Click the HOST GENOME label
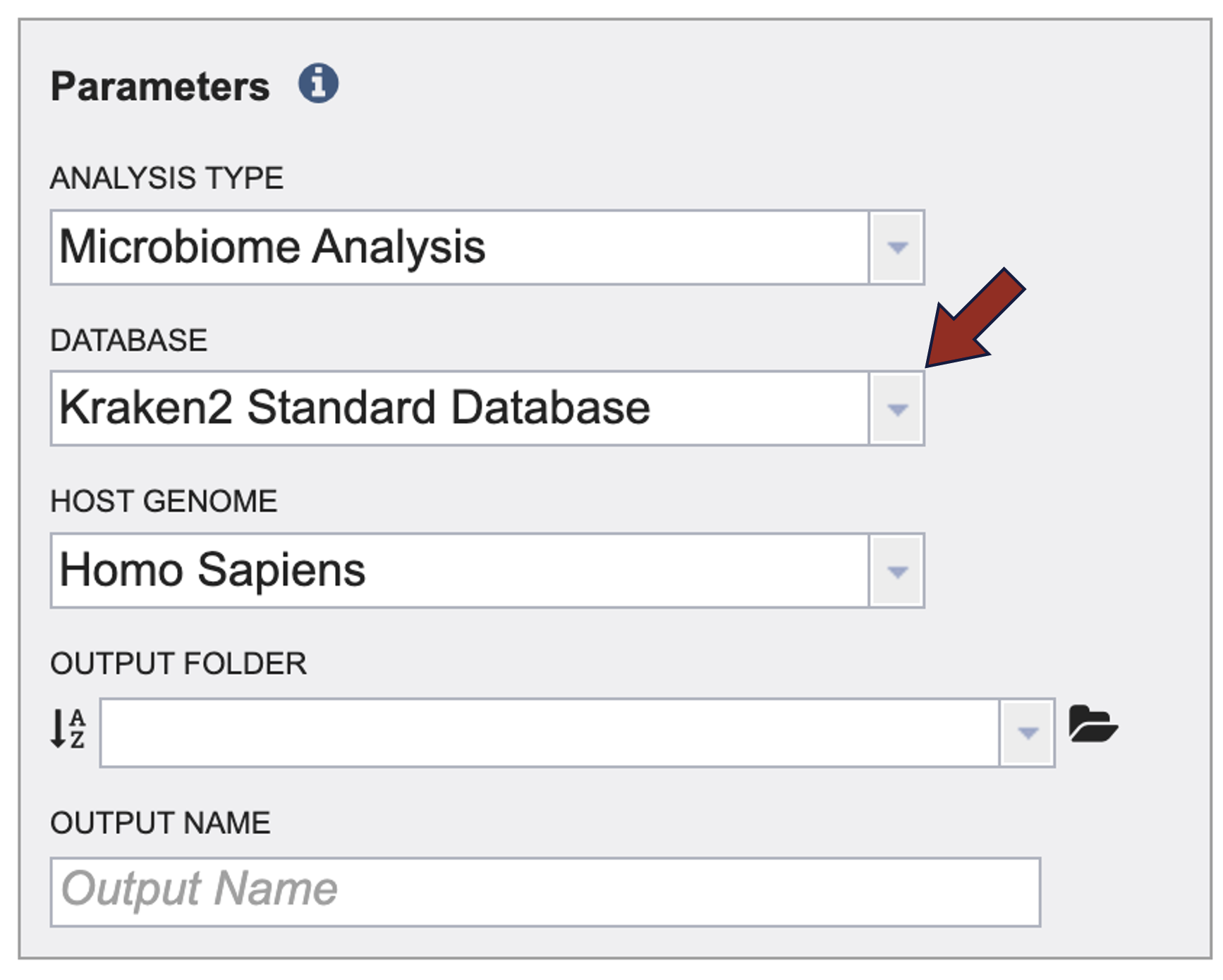This screenshot has height=980, width=1223. coord(164,501)
